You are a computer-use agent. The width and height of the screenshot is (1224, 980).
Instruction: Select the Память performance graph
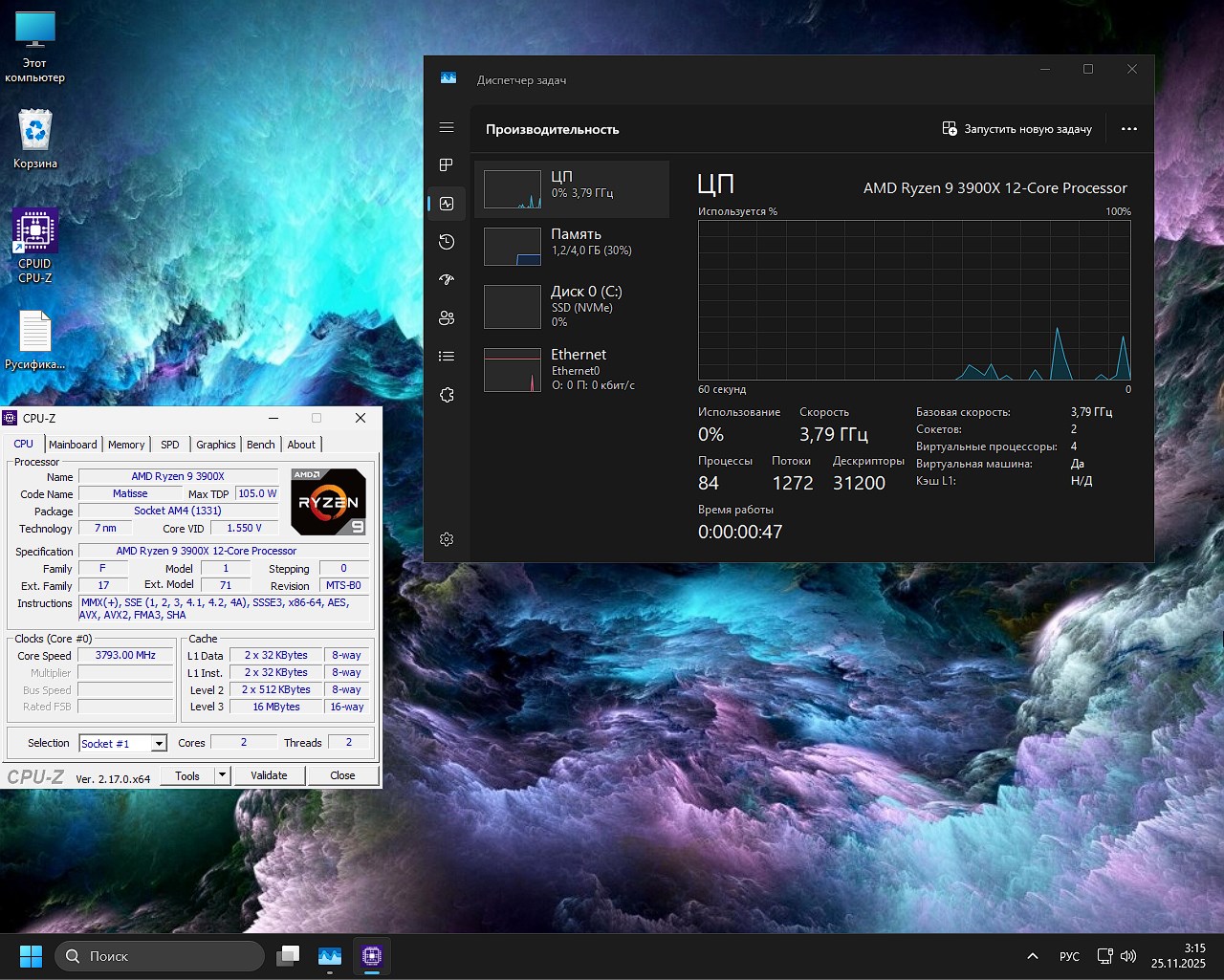point(571,246)
